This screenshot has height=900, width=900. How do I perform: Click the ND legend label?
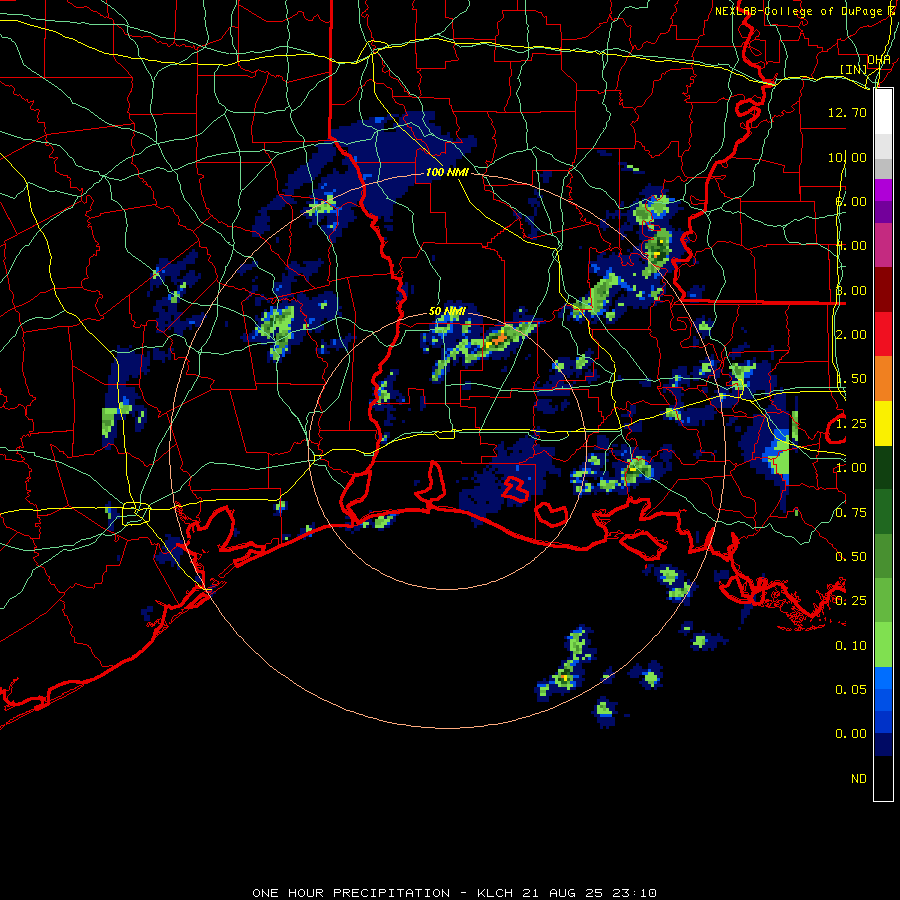pos(859,779)
